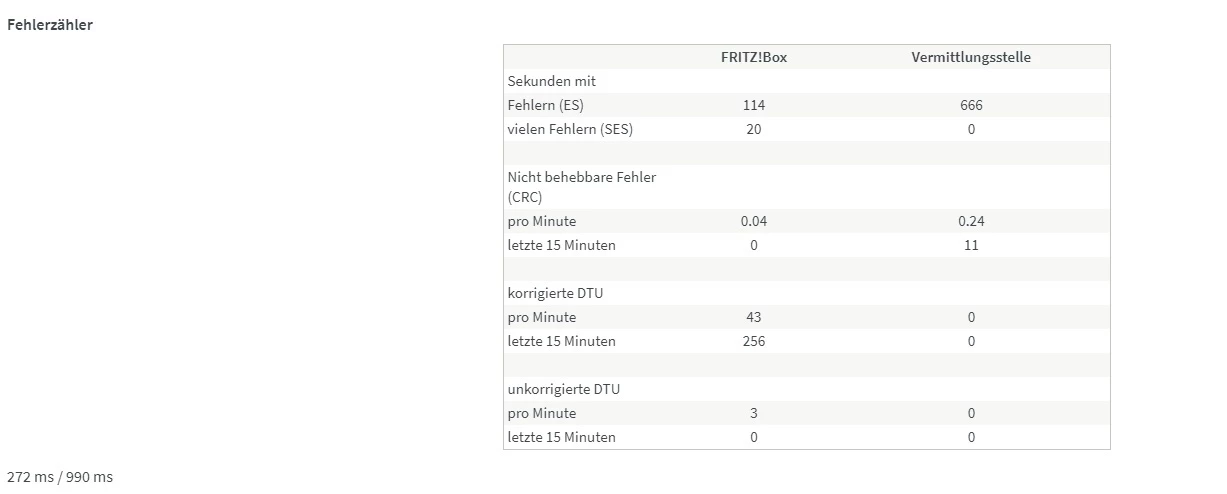
Task: Select the Vermittlungsstelle ES value 666
Action: point(970,105)
